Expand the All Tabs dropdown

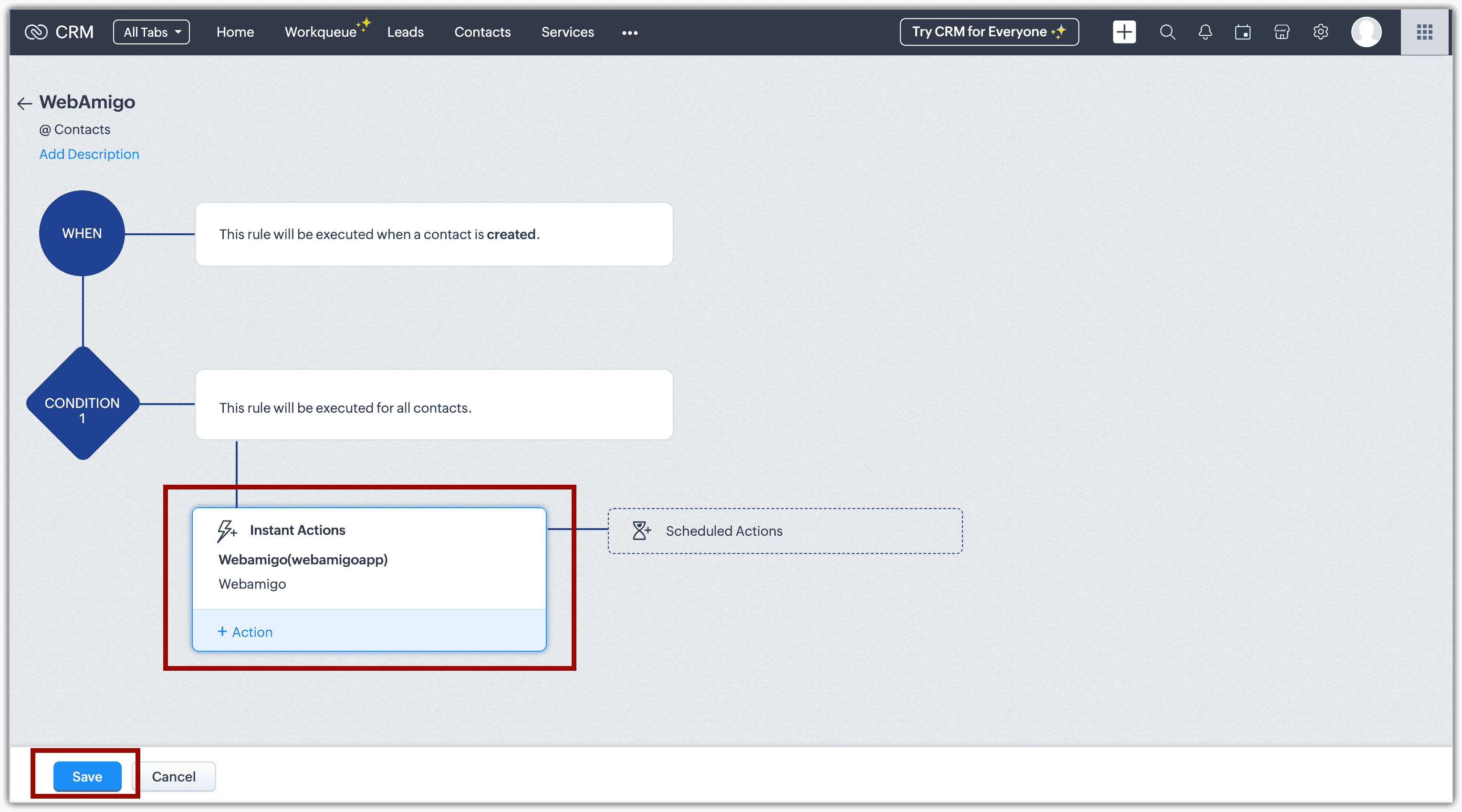152,32
